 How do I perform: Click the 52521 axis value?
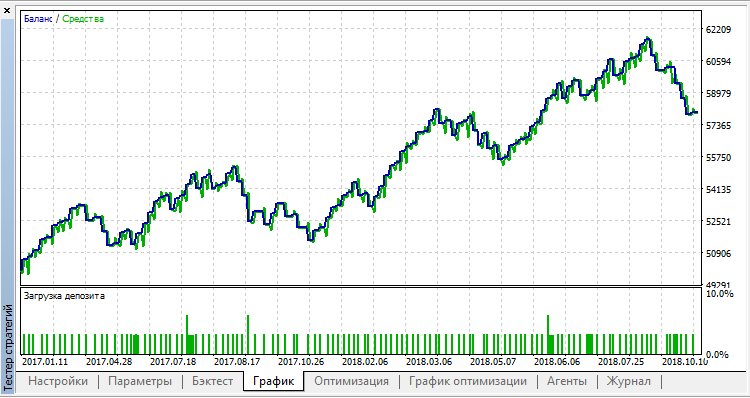click(718, 221)
